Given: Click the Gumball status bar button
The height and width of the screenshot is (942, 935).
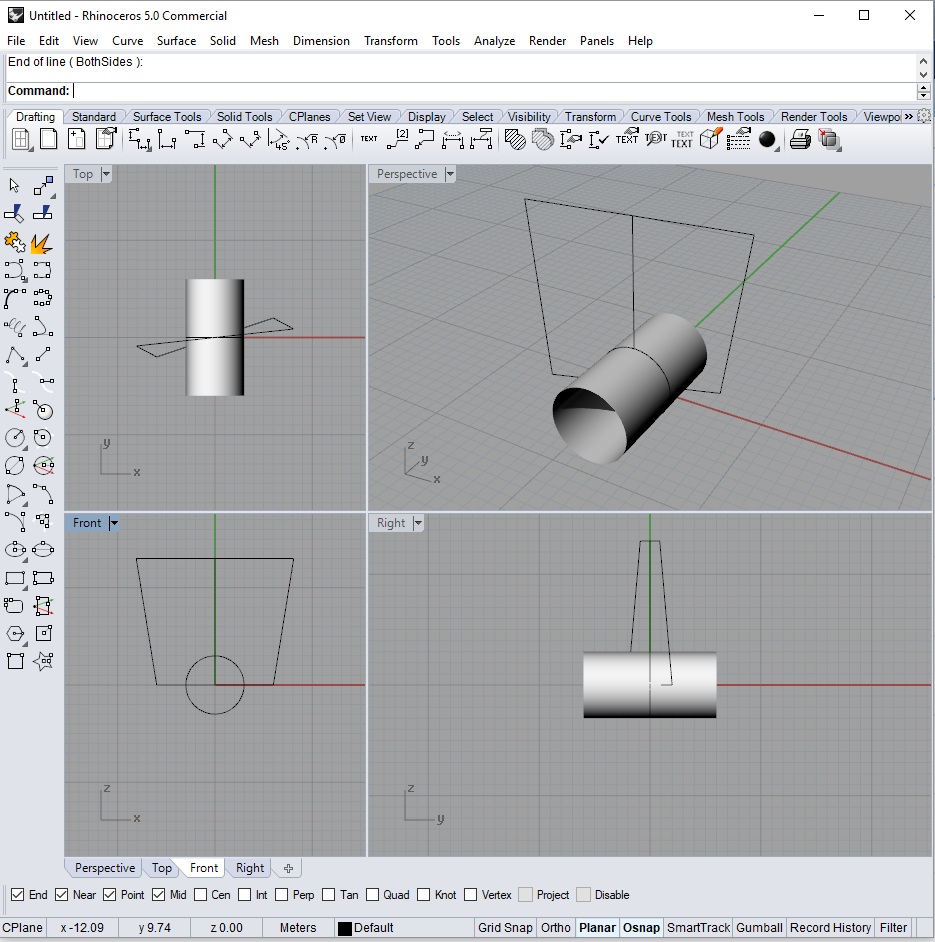Looking at the screenshot, I should pos(760,927).
